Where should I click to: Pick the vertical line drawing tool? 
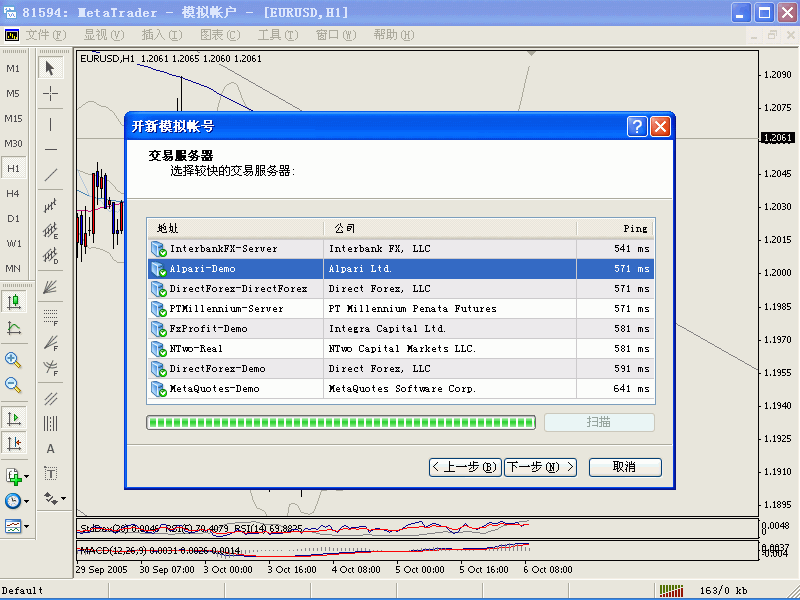51,124
